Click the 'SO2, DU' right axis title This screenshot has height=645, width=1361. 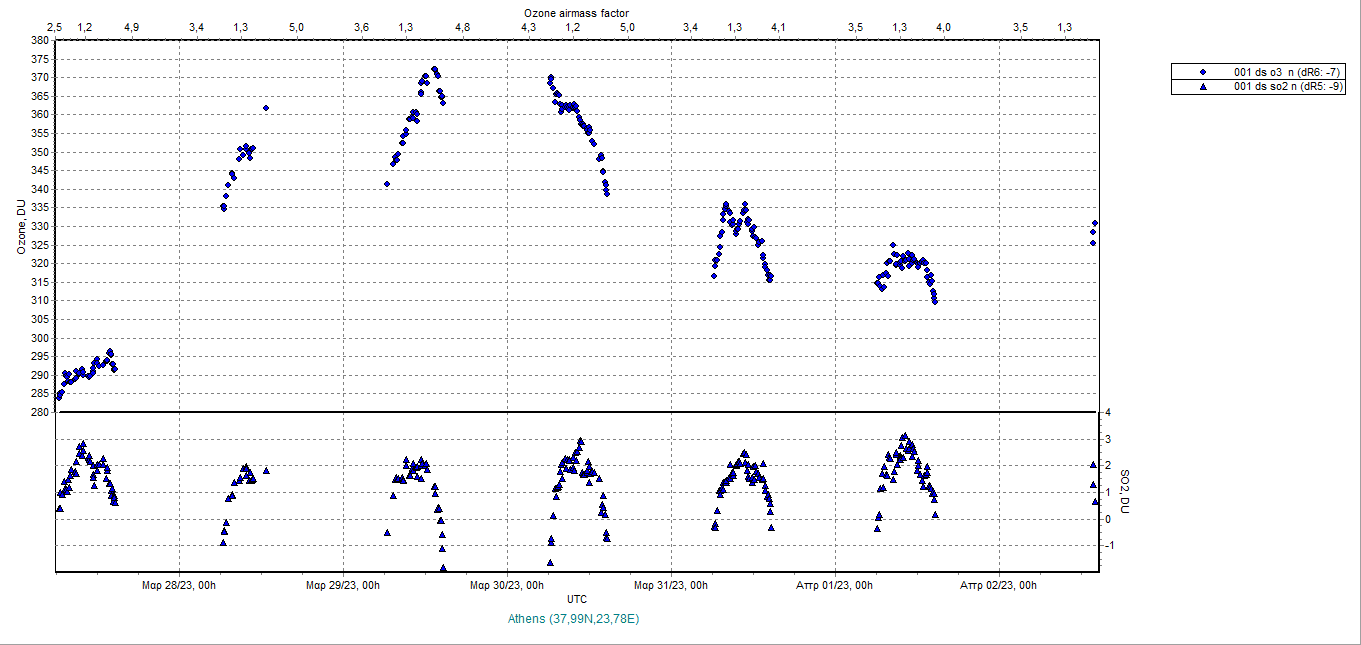point(1124,492)
